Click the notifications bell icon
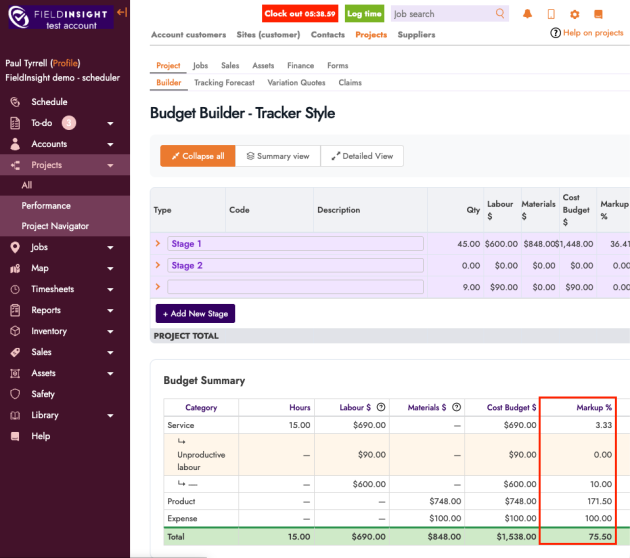The height and width of the screenshot is (558, 630). click(527, 14)
